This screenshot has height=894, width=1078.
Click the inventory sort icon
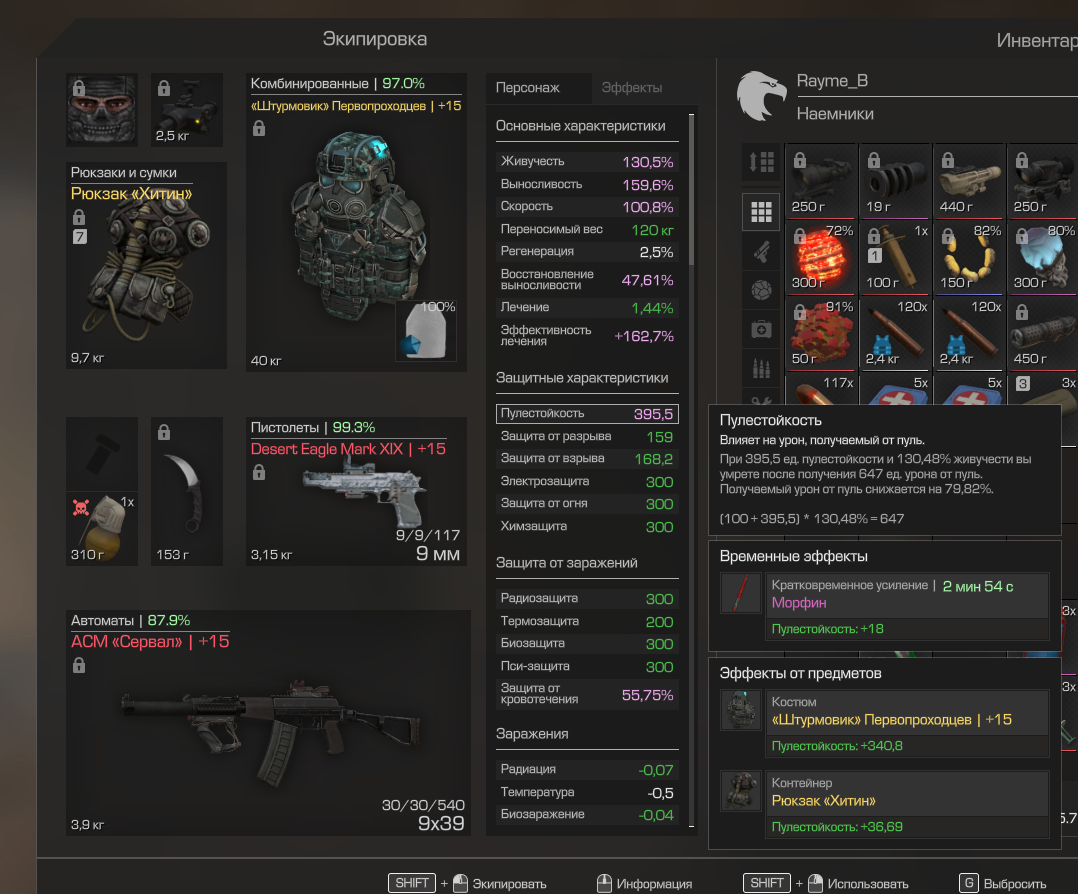pos(762,162)
